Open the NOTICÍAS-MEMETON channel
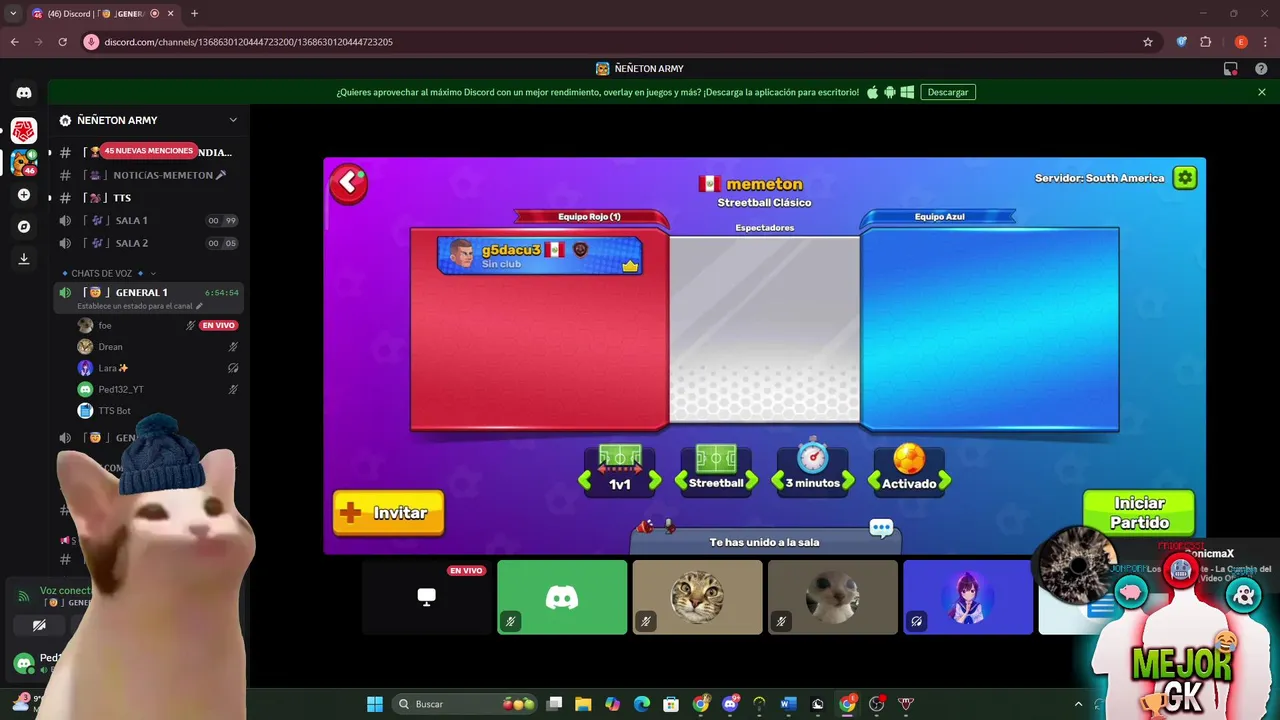Viewport: 1280px width, 720px height. (150, 175)
